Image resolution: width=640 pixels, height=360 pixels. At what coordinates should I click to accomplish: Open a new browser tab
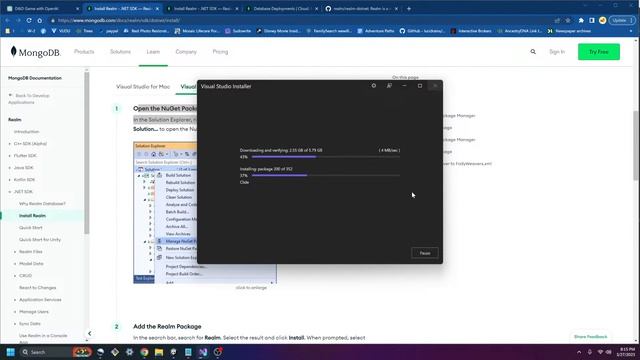(409, 9)
